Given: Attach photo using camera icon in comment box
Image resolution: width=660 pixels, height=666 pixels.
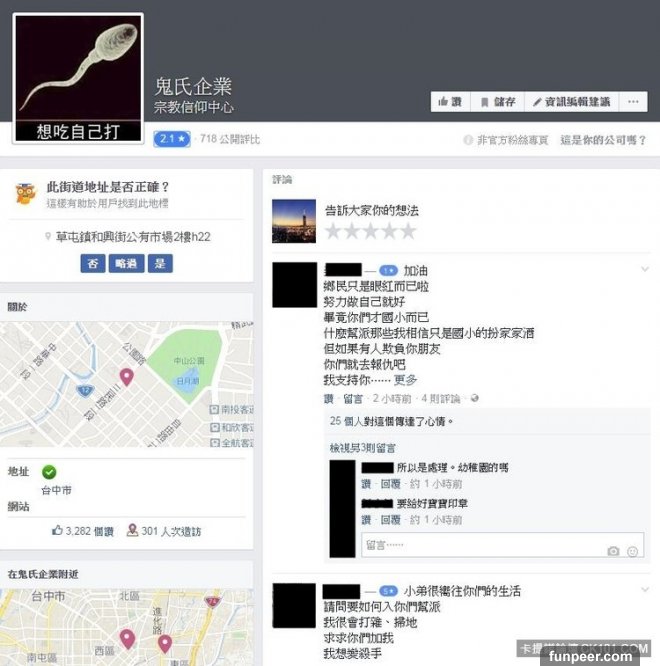Looking at the screenshot, I should [x=613, y=551].
